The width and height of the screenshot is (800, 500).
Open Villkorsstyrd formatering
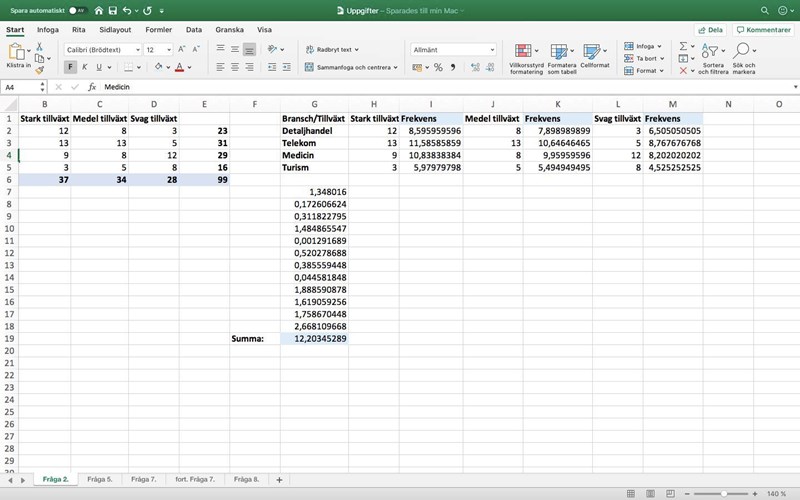coord(526,56)
